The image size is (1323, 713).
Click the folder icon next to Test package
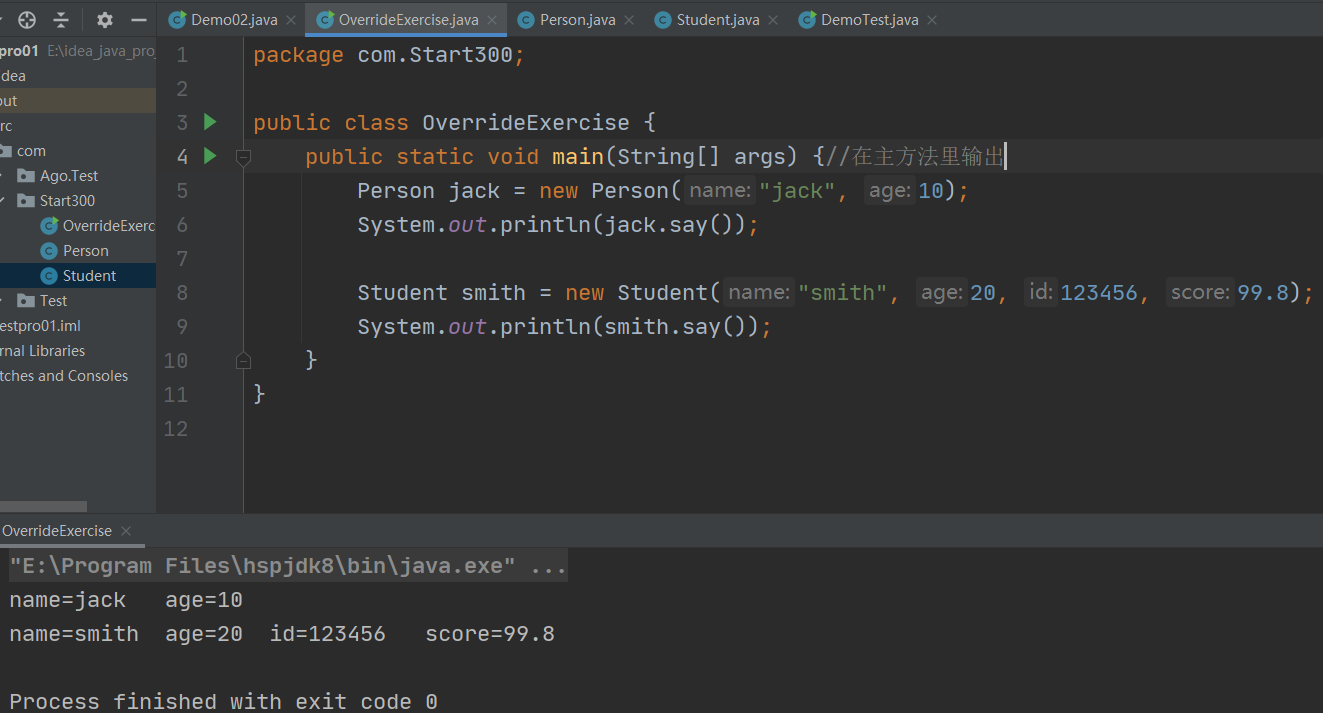[x=26, y=301]
